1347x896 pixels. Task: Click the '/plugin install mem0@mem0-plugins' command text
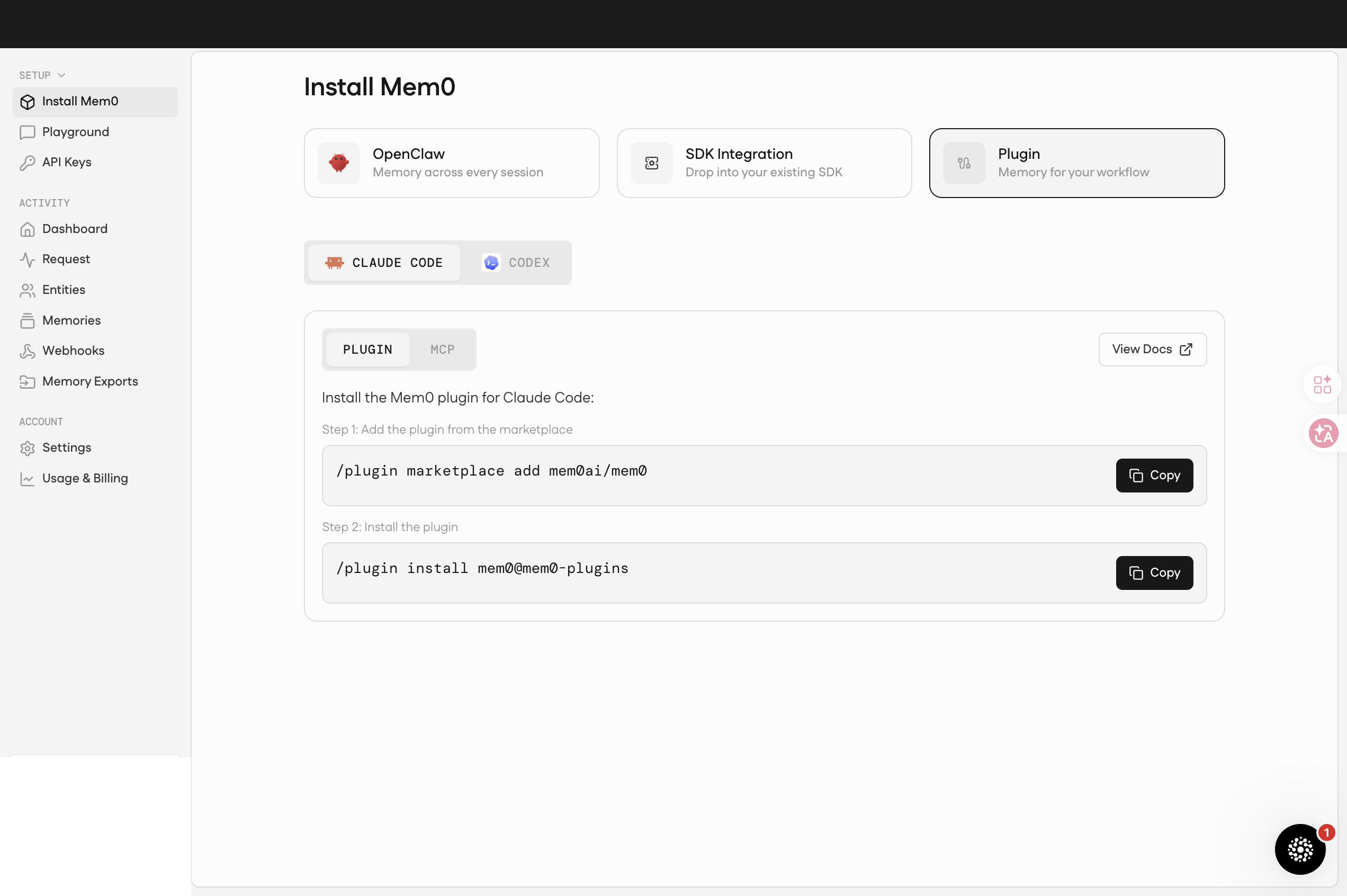[x=482, y=569]
